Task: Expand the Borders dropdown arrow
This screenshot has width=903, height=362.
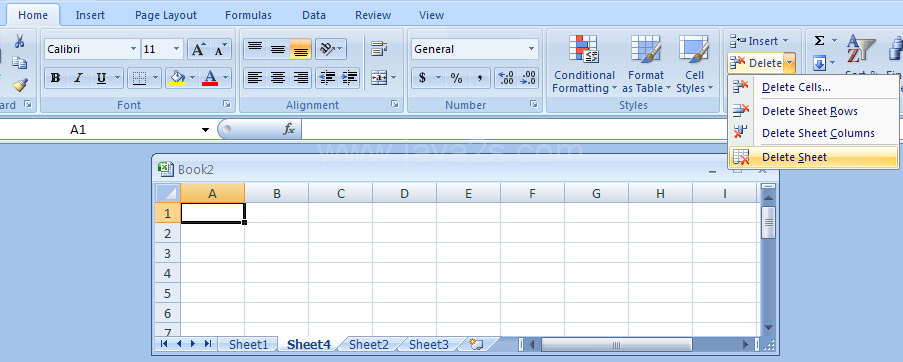Action: pos(155,78)
